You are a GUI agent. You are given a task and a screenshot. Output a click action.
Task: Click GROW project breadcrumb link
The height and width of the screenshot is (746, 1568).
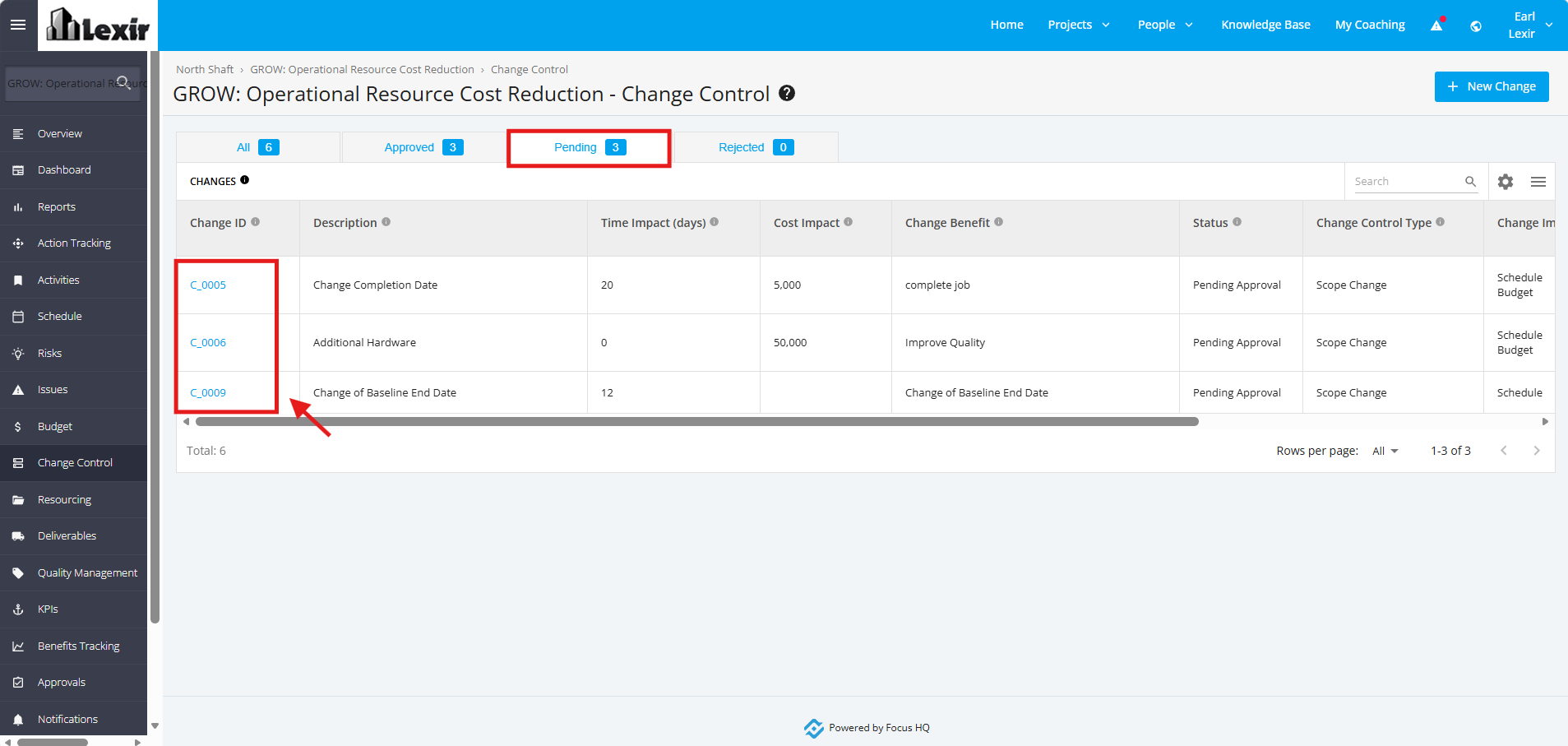[x=362, y=70]
